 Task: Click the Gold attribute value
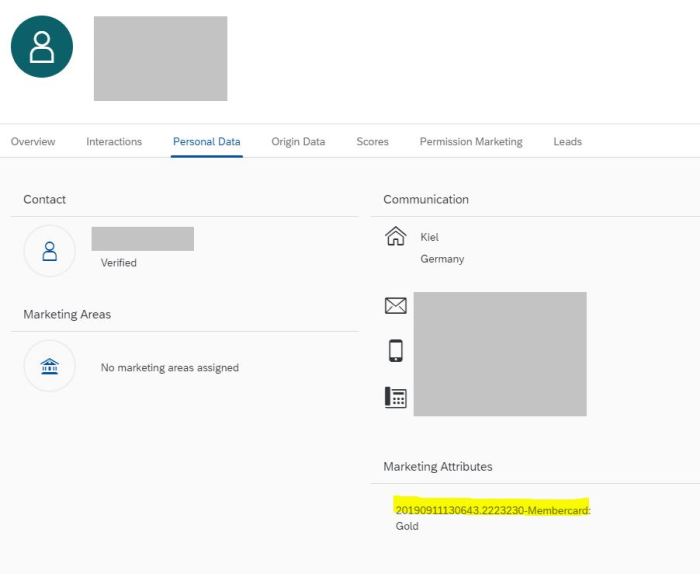point(407,526)
